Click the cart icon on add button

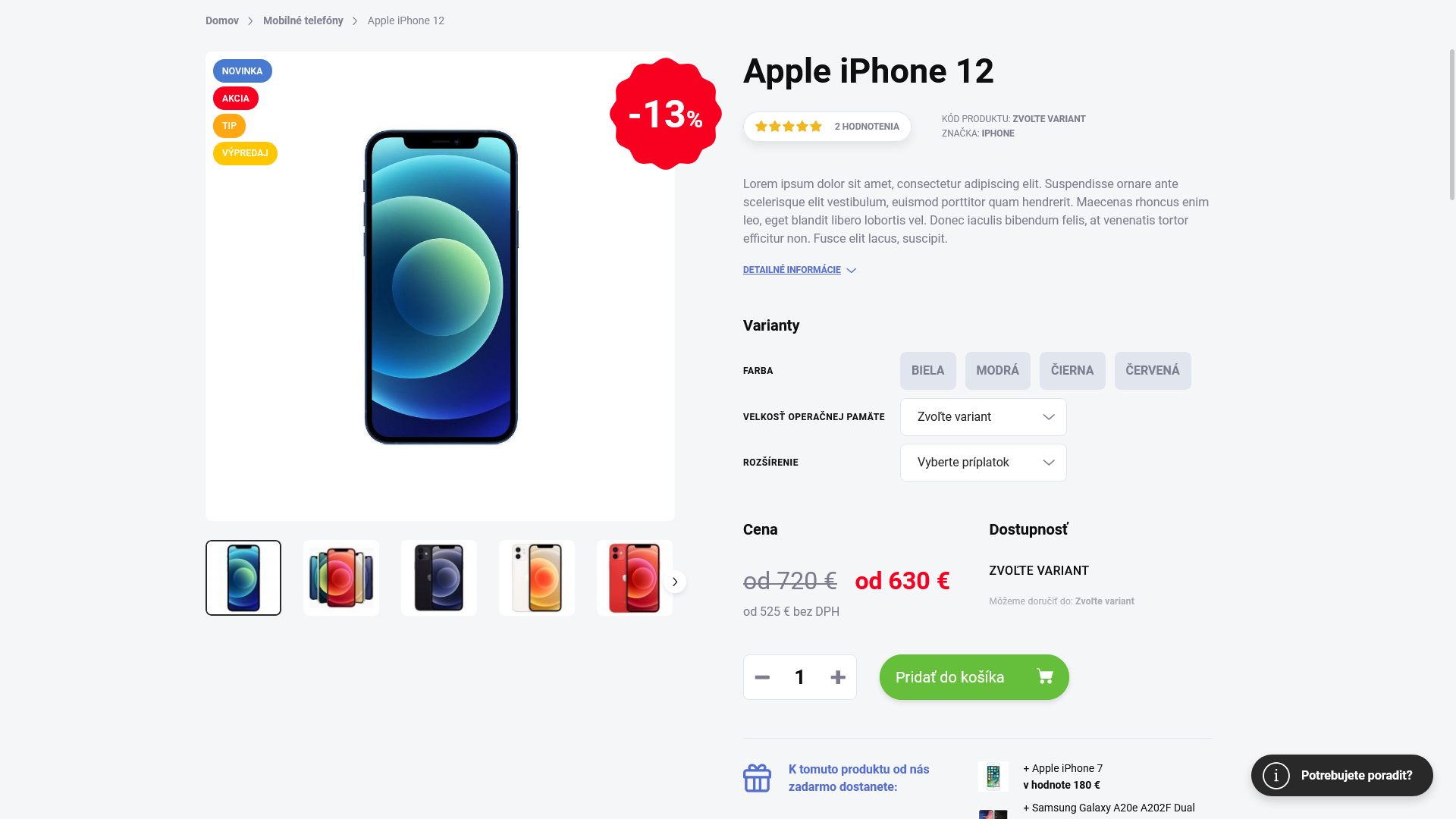(x=1044, y=676)
